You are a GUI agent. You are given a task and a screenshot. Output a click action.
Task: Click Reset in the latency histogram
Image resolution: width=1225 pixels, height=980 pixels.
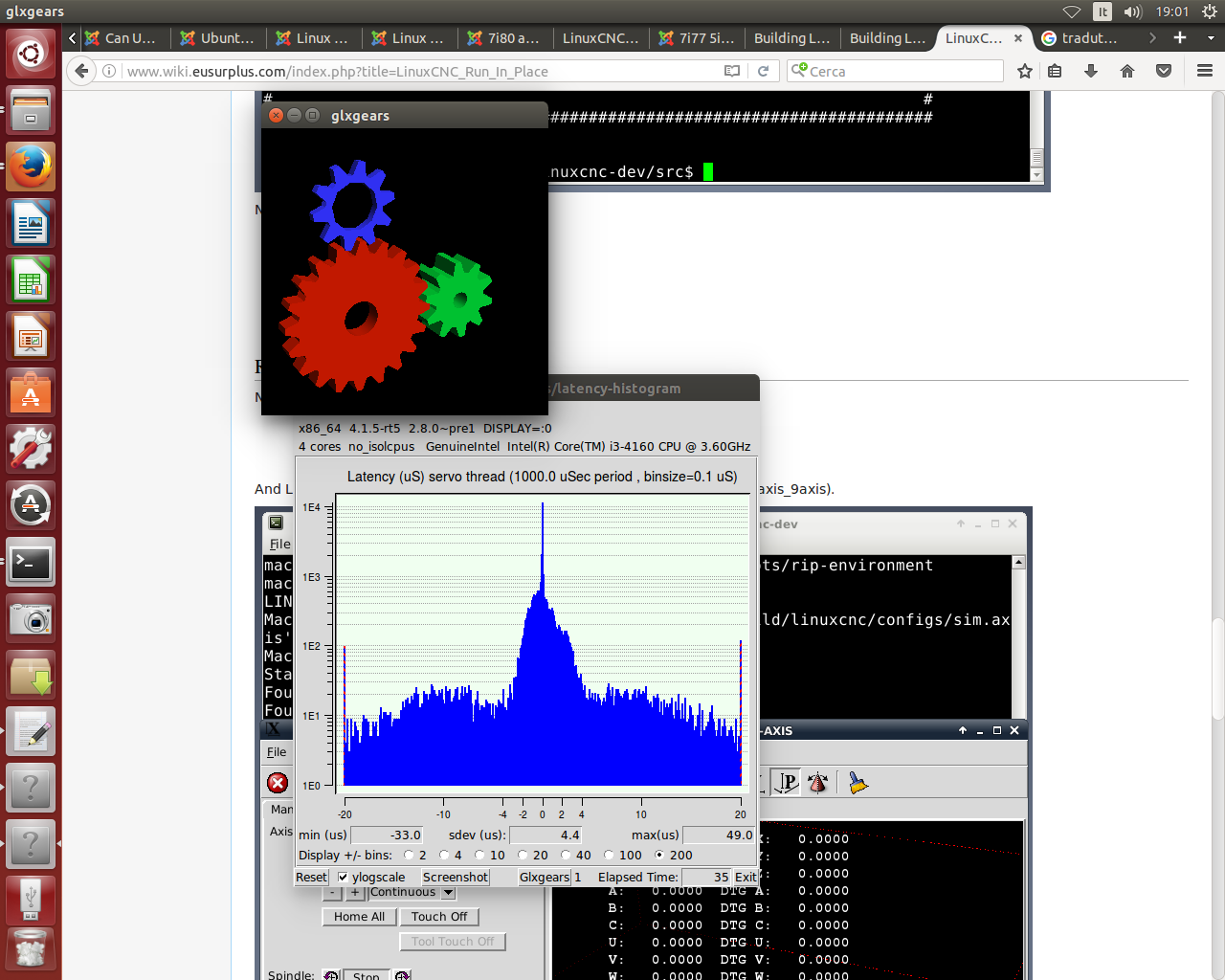click(311, 877)
